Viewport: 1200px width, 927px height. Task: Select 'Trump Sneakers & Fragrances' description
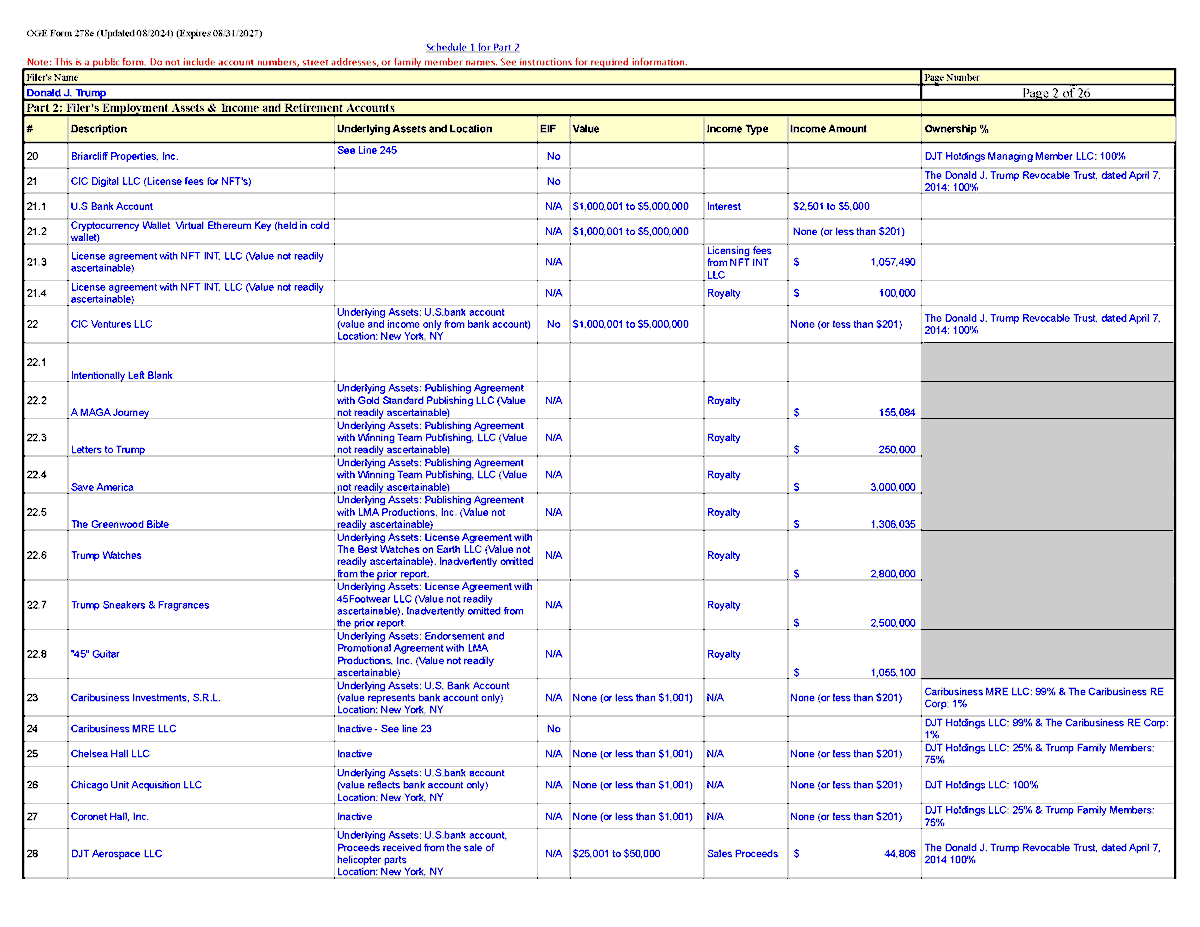click(x=140, y=606)
